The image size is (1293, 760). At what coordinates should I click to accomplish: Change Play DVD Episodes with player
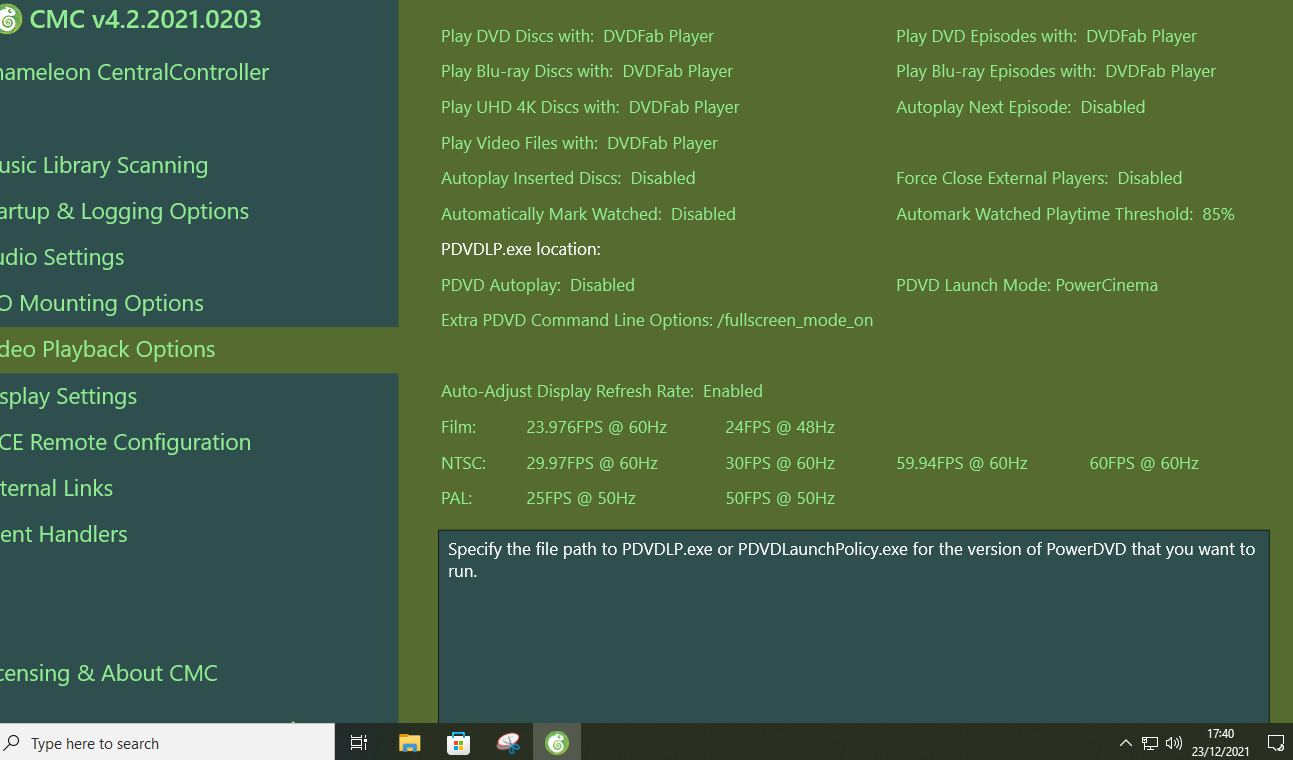tap(1046, 36)
